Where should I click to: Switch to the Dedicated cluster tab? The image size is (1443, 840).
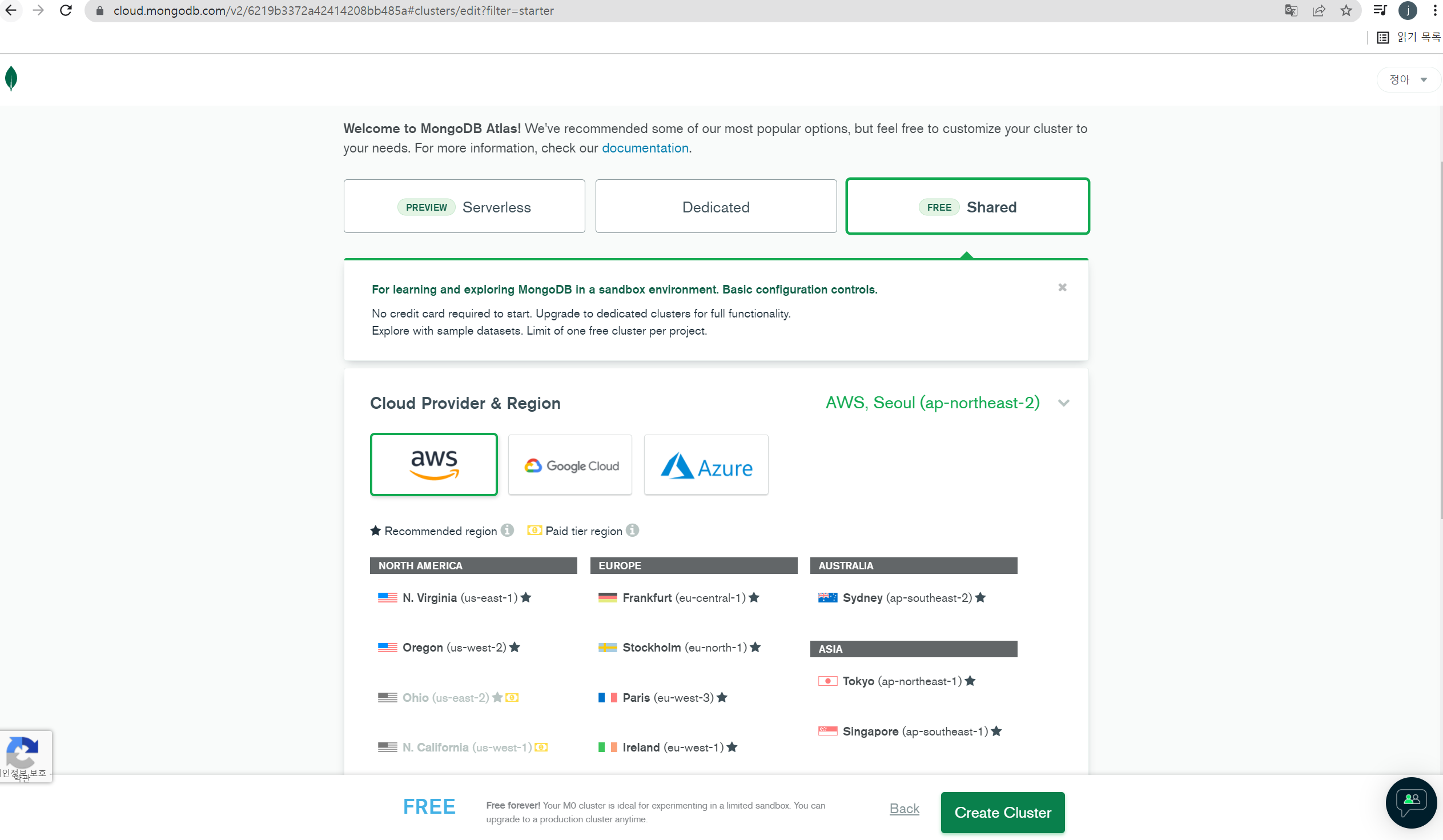coord(716,207)
